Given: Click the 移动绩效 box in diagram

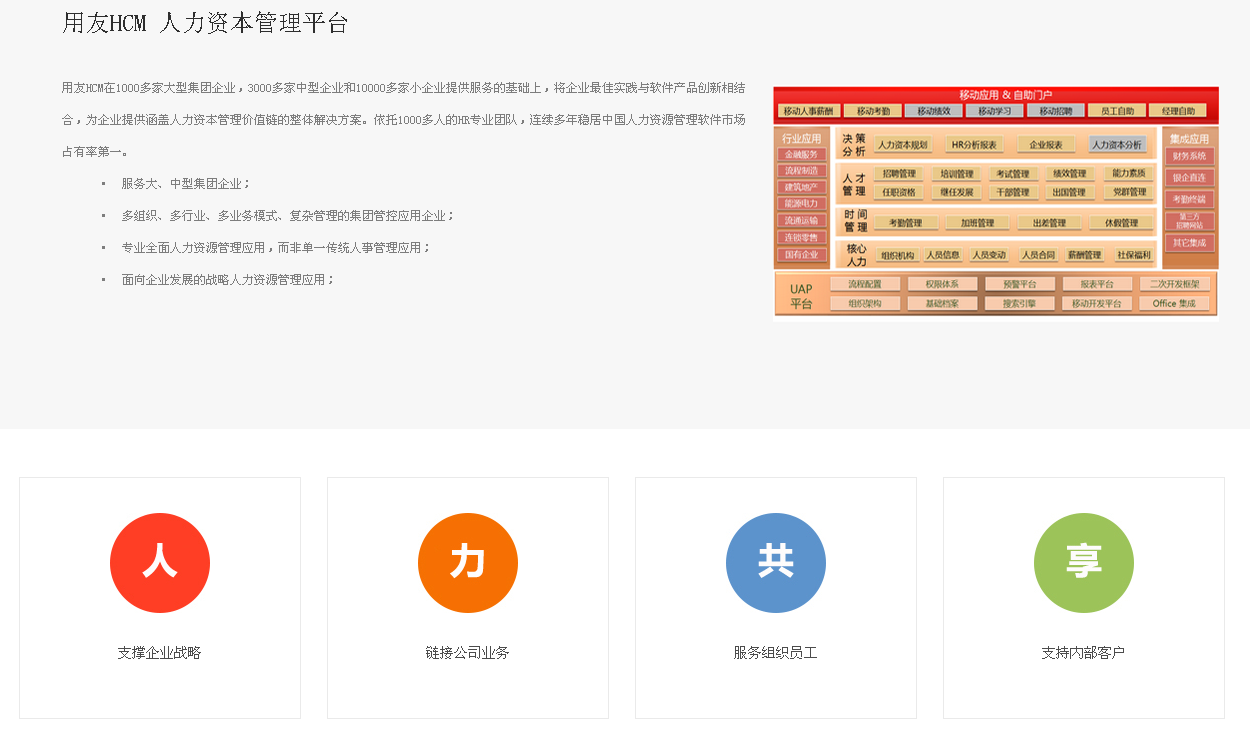Looking at the screenshot, I should (934, 111).
